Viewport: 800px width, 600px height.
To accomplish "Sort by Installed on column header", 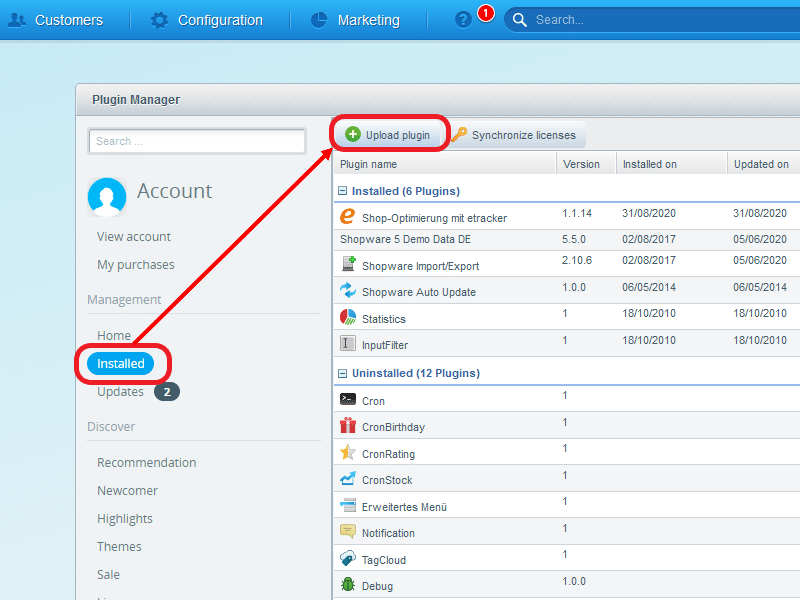I will click(x=671, y=164).
